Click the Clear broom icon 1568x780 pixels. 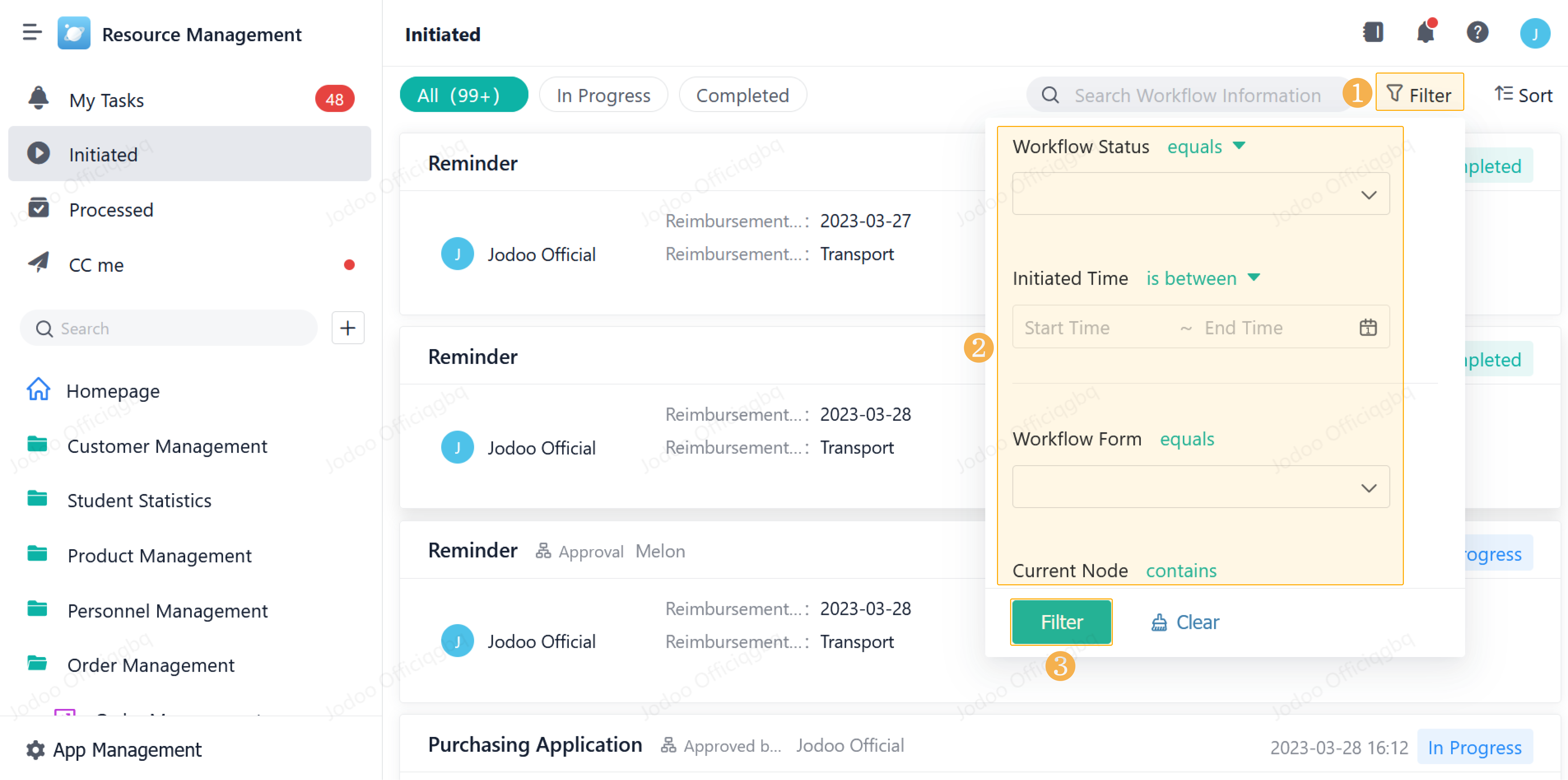1159,623
